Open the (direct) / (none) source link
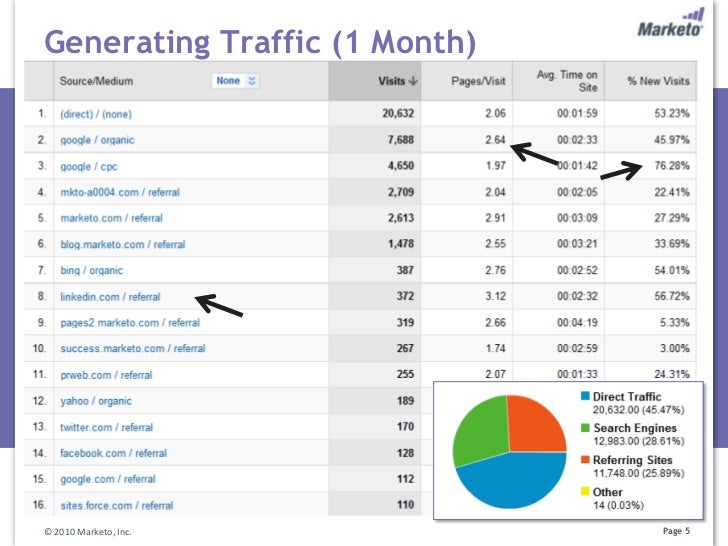This screenshot has width=728, height=546. click(96, 114)
